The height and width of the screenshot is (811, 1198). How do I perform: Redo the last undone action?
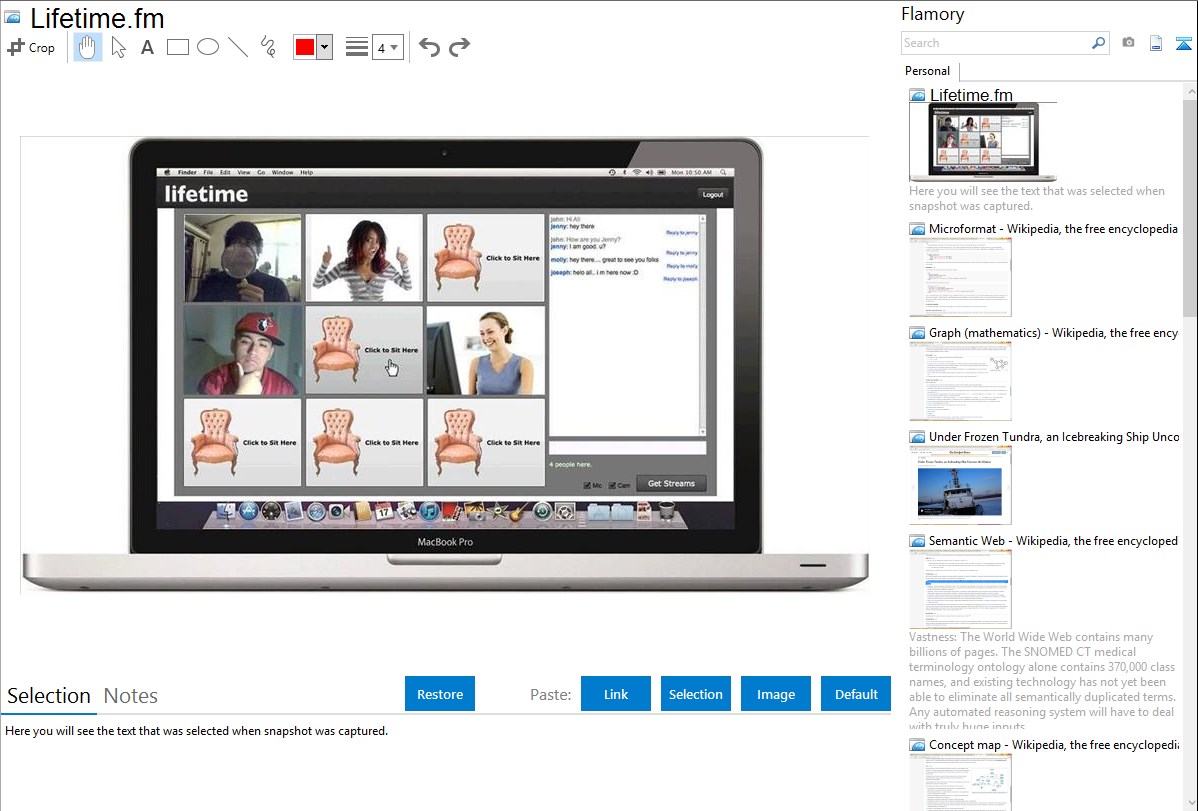tap(459, 47)
